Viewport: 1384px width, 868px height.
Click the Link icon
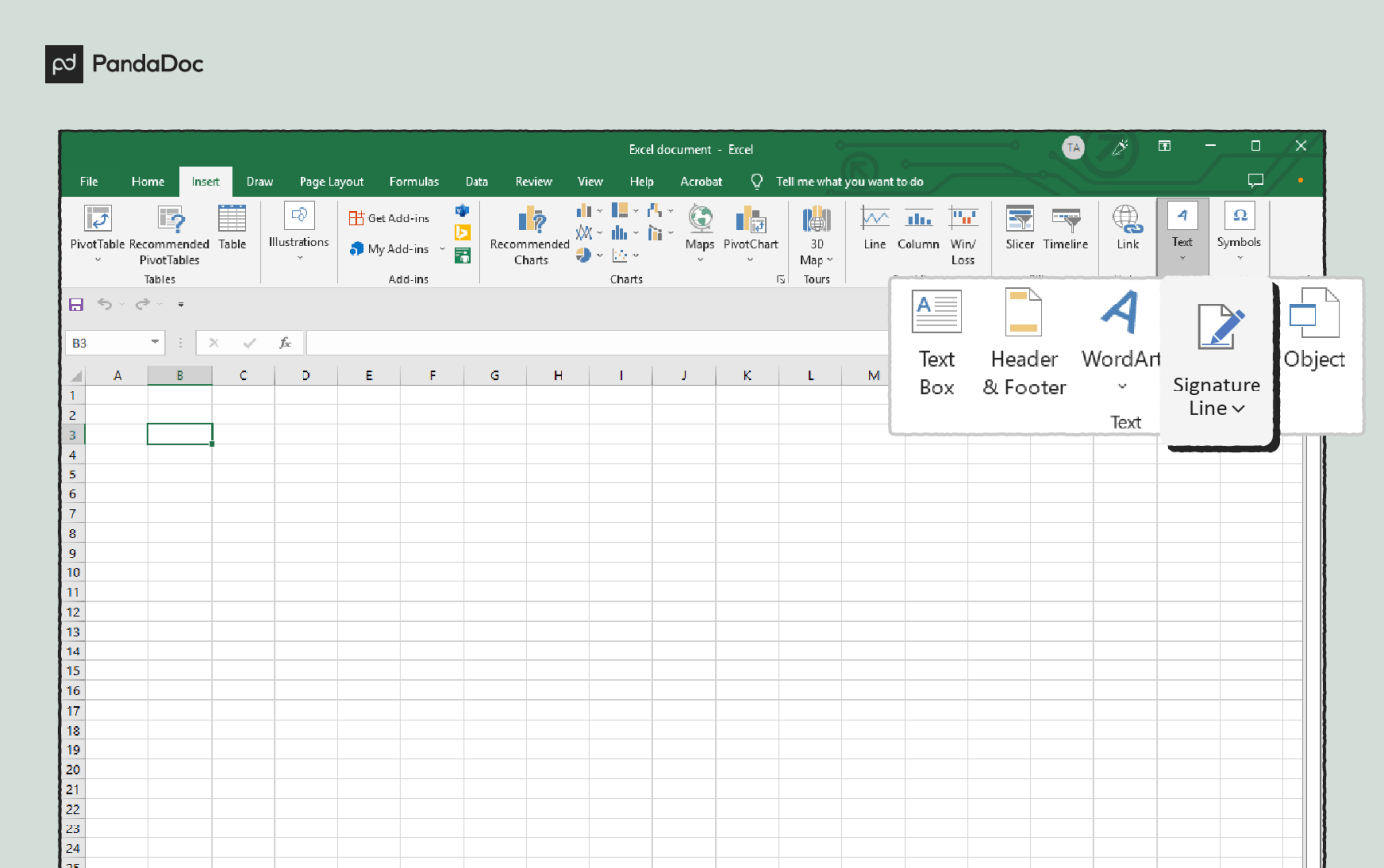coord(1127,234)
